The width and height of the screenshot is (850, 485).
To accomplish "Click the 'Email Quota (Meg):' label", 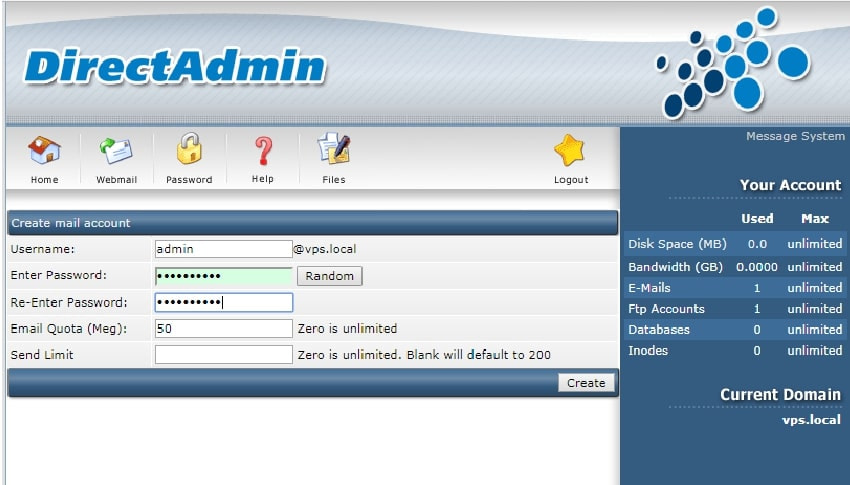I will pyautogui.click(x=69, y=329).
